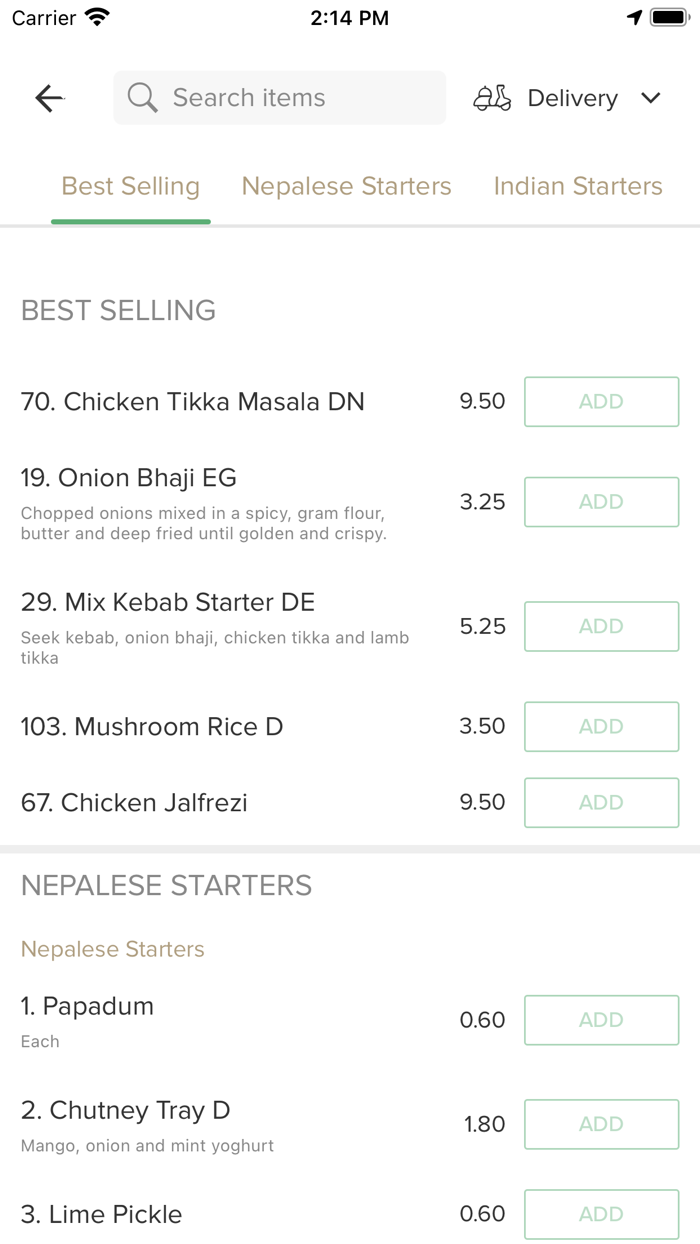The image size is (700, 1244).
Task: Tap the location arrow status icon
Action: pyautogui.click(x=634, y=18)
